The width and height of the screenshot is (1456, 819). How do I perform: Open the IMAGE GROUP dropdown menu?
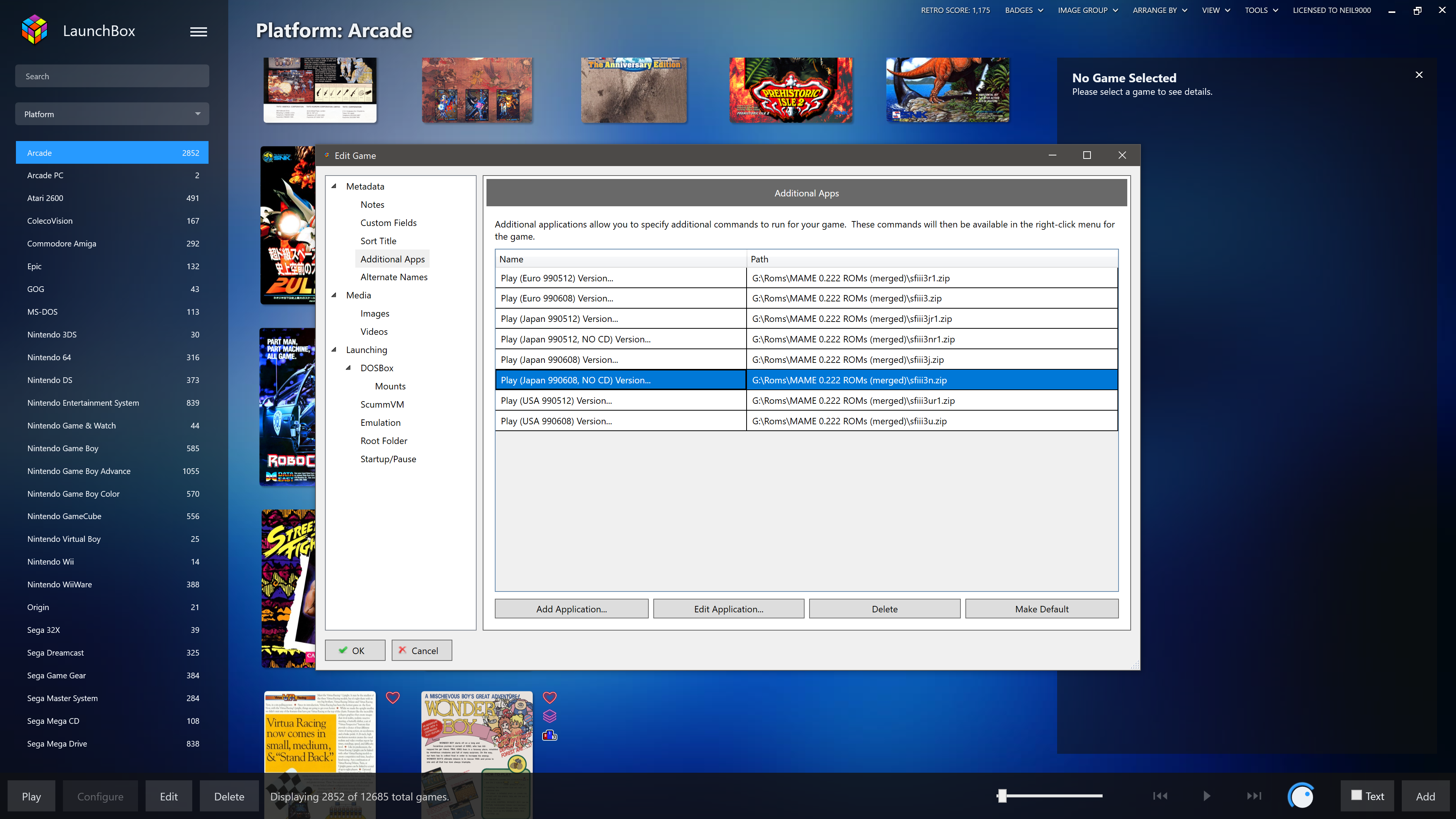click(x=1087, y=10)
